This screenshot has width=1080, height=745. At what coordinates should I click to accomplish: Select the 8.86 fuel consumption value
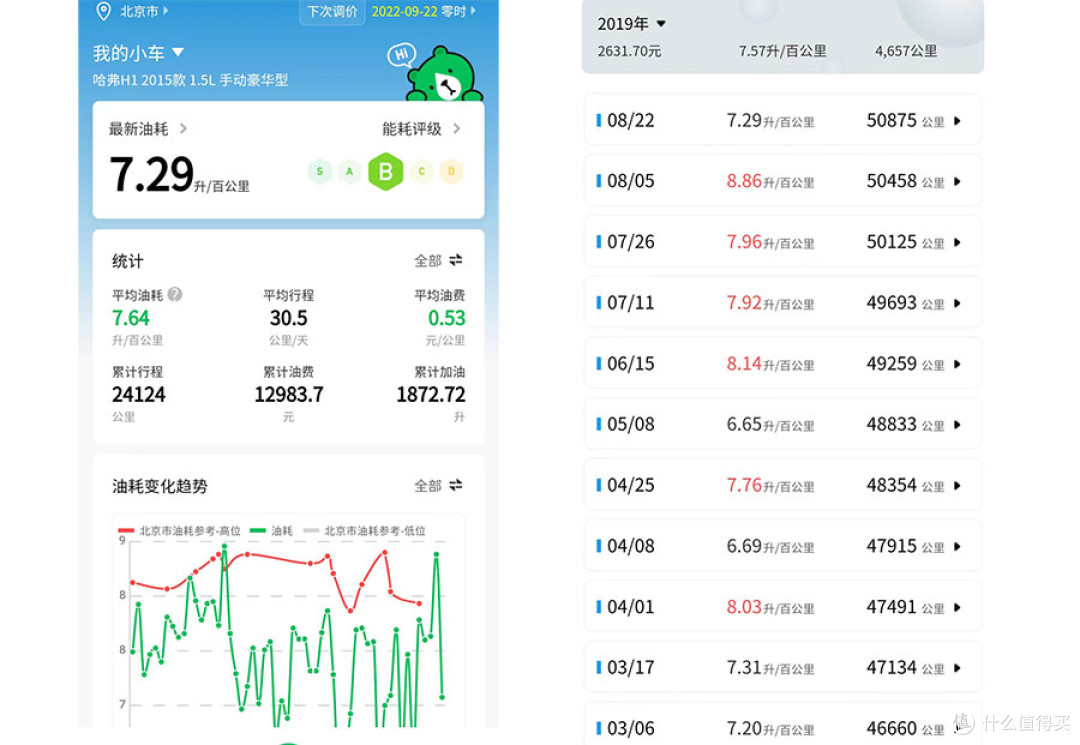[744, 181]
